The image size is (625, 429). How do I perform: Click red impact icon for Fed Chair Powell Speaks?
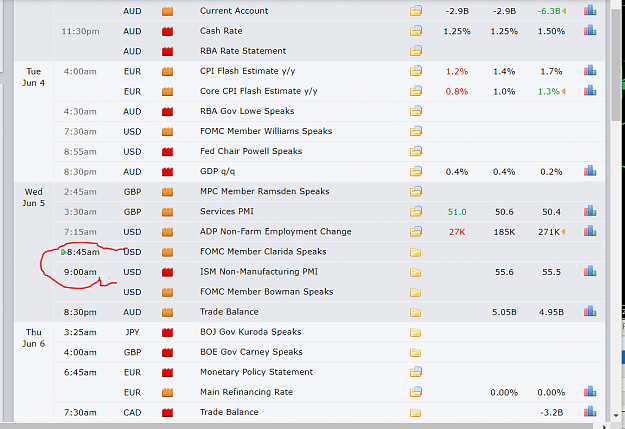(x=167, y=152)
